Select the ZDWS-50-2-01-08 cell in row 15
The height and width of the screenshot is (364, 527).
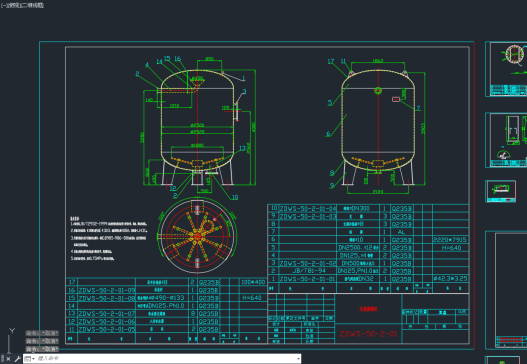(x=107, y=298)
